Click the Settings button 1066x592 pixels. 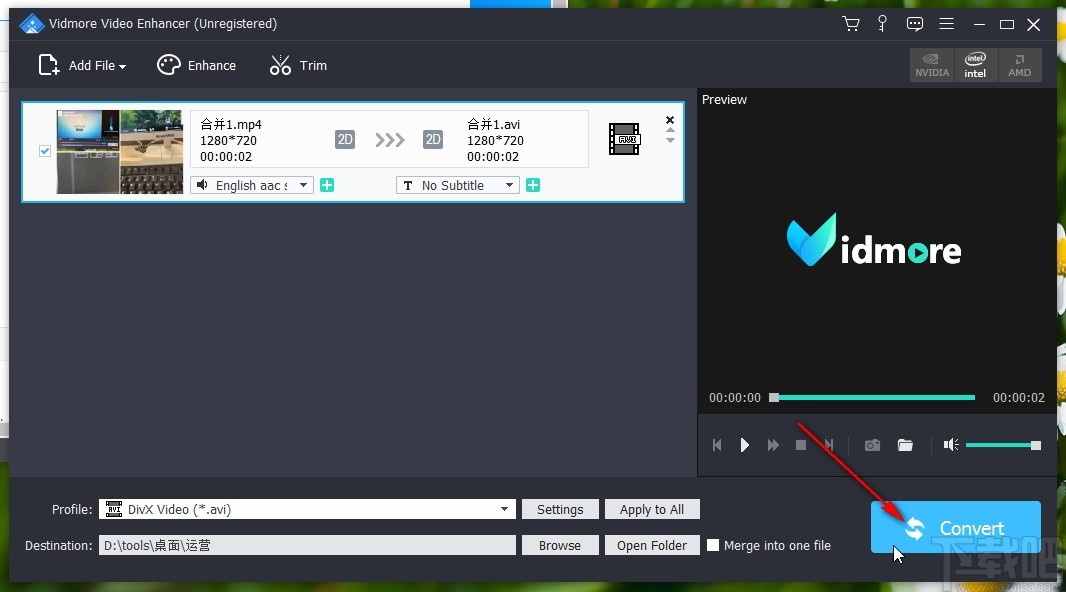pos(560,509)
